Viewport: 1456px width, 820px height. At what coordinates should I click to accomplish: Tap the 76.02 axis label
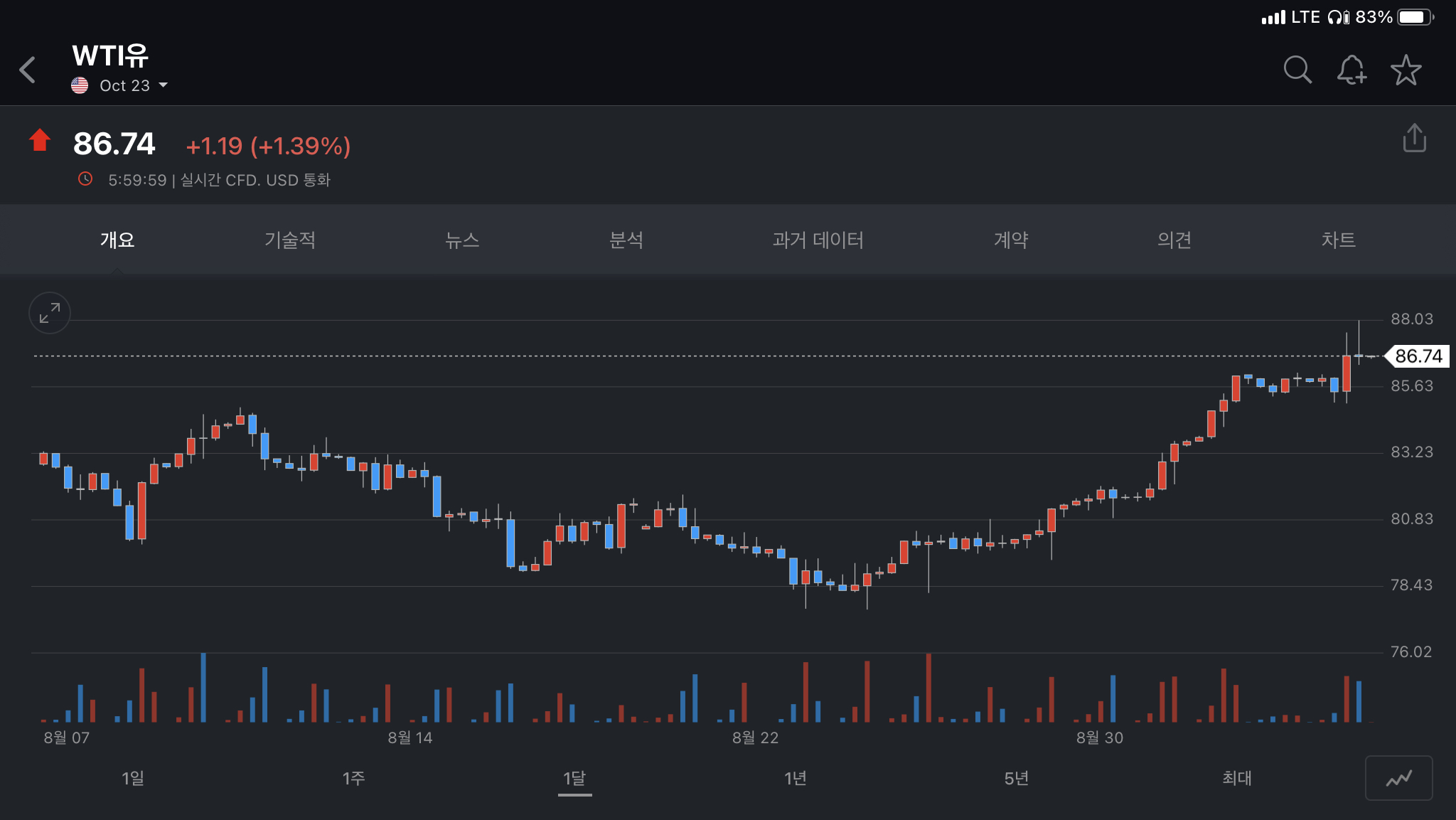pos(1411,652)
